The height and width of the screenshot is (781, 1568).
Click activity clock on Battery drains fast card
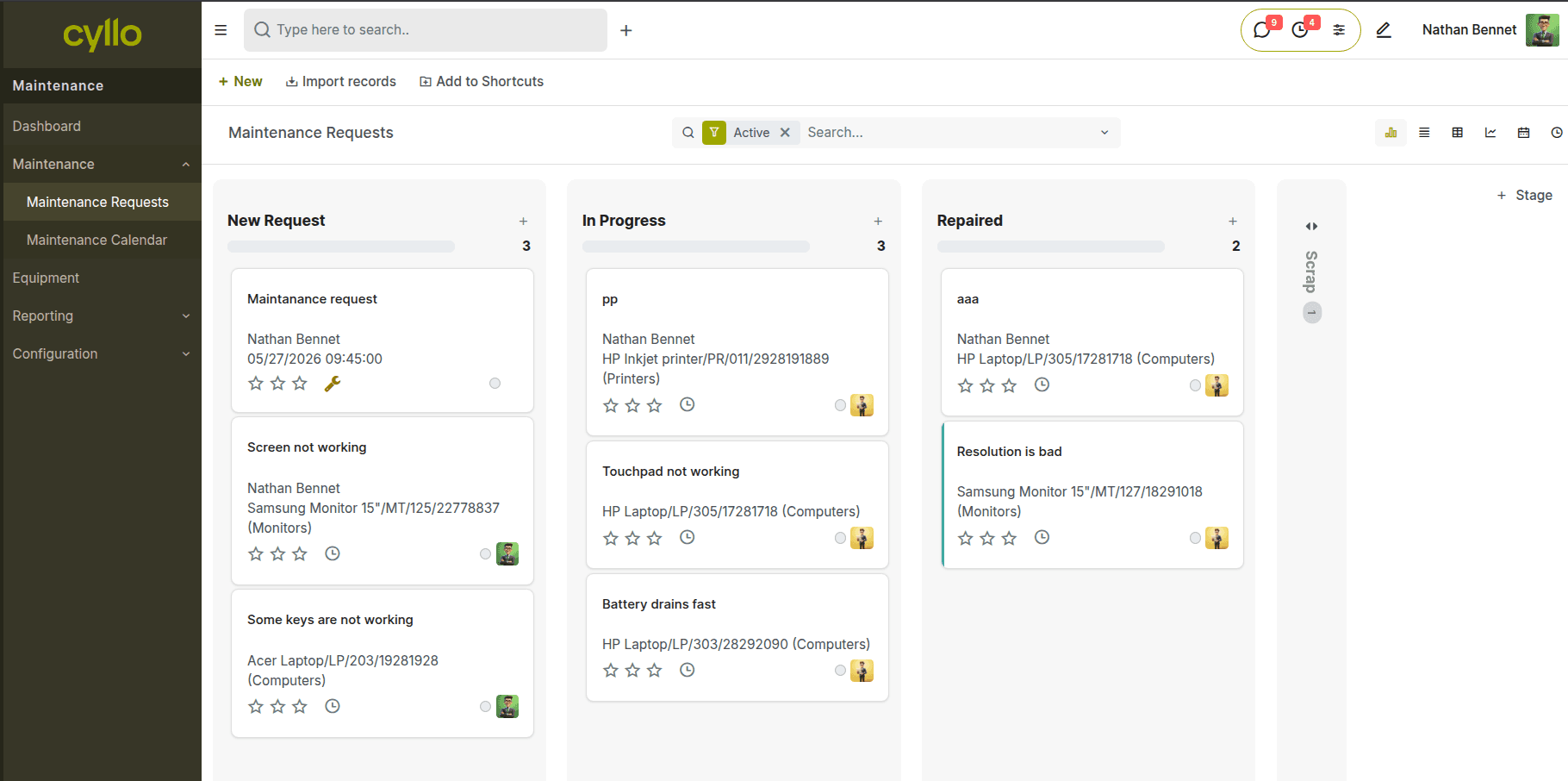[687, 670]
